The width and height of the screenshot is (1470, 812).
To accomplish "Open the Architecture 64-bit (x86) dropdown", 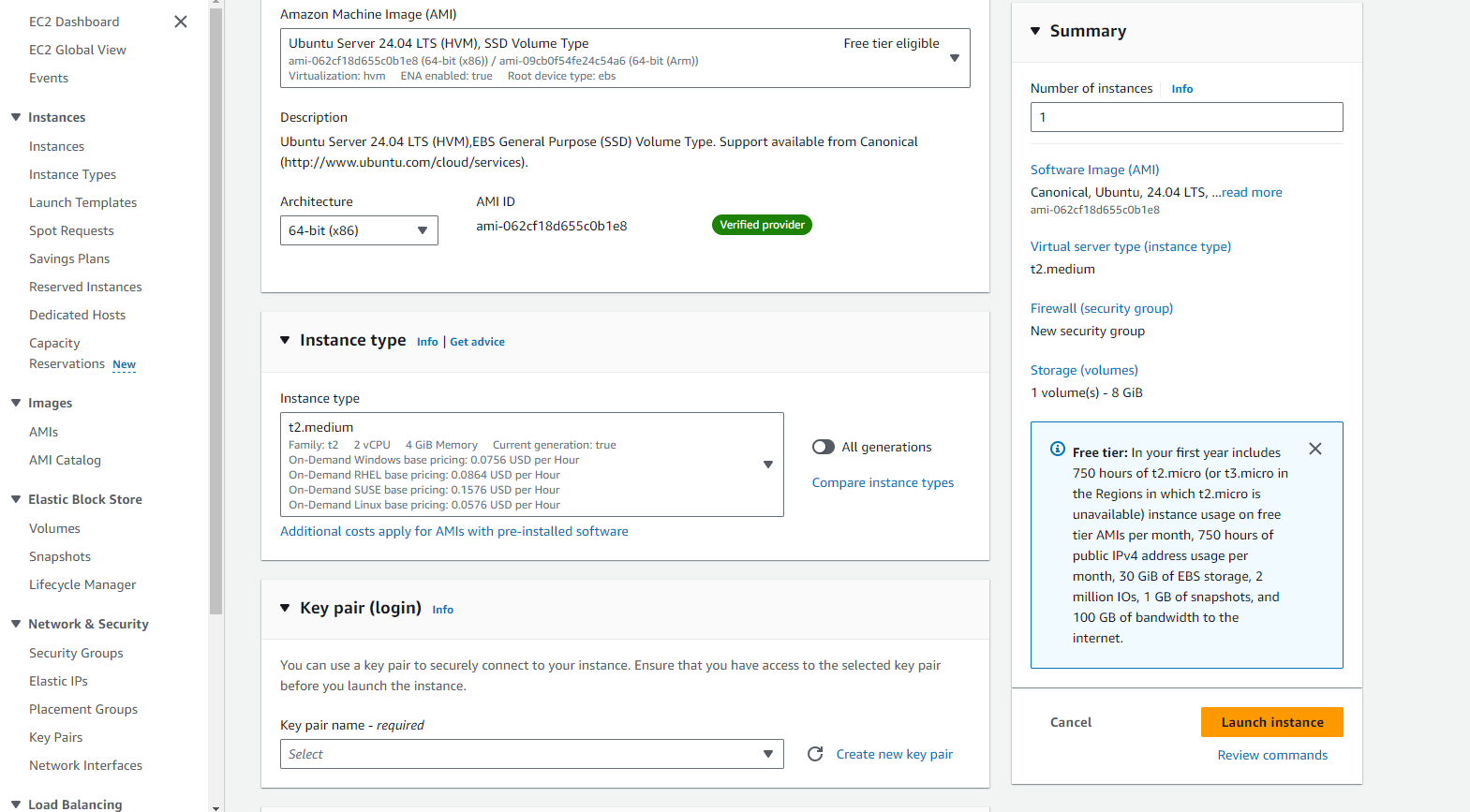I will [x=359, y=230].
